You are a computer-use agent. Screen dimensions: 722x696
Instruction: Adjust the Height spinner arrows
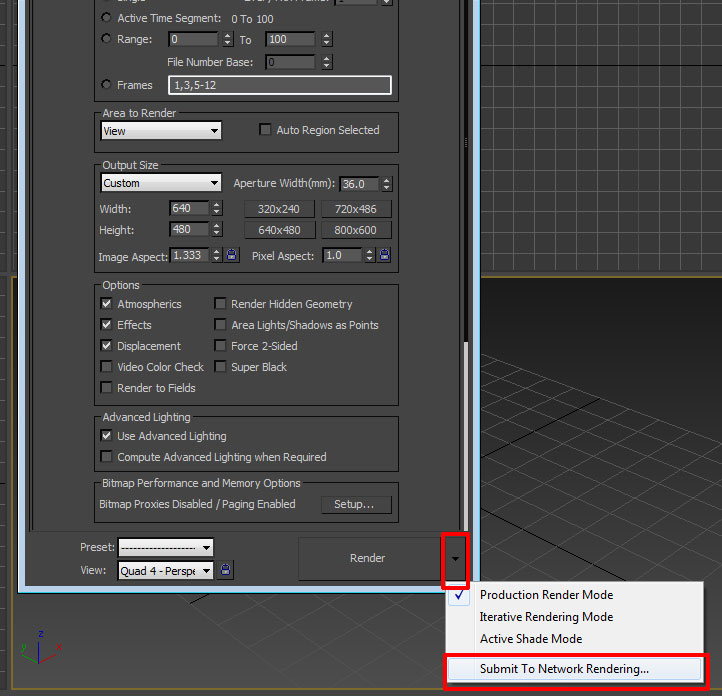click(217, 229)
